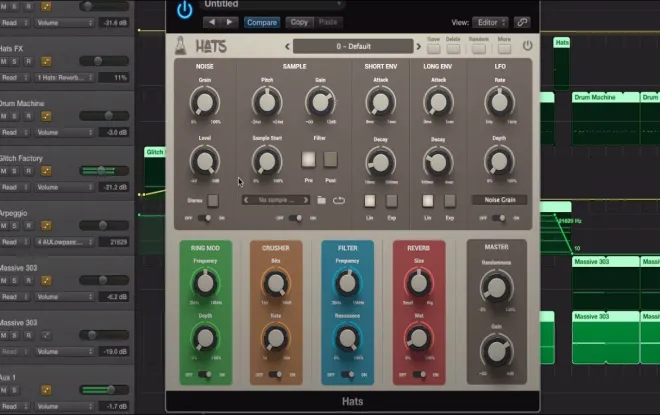Screen dimensions: 660x415
Task: Click the Random preset button
Action: 479,48
